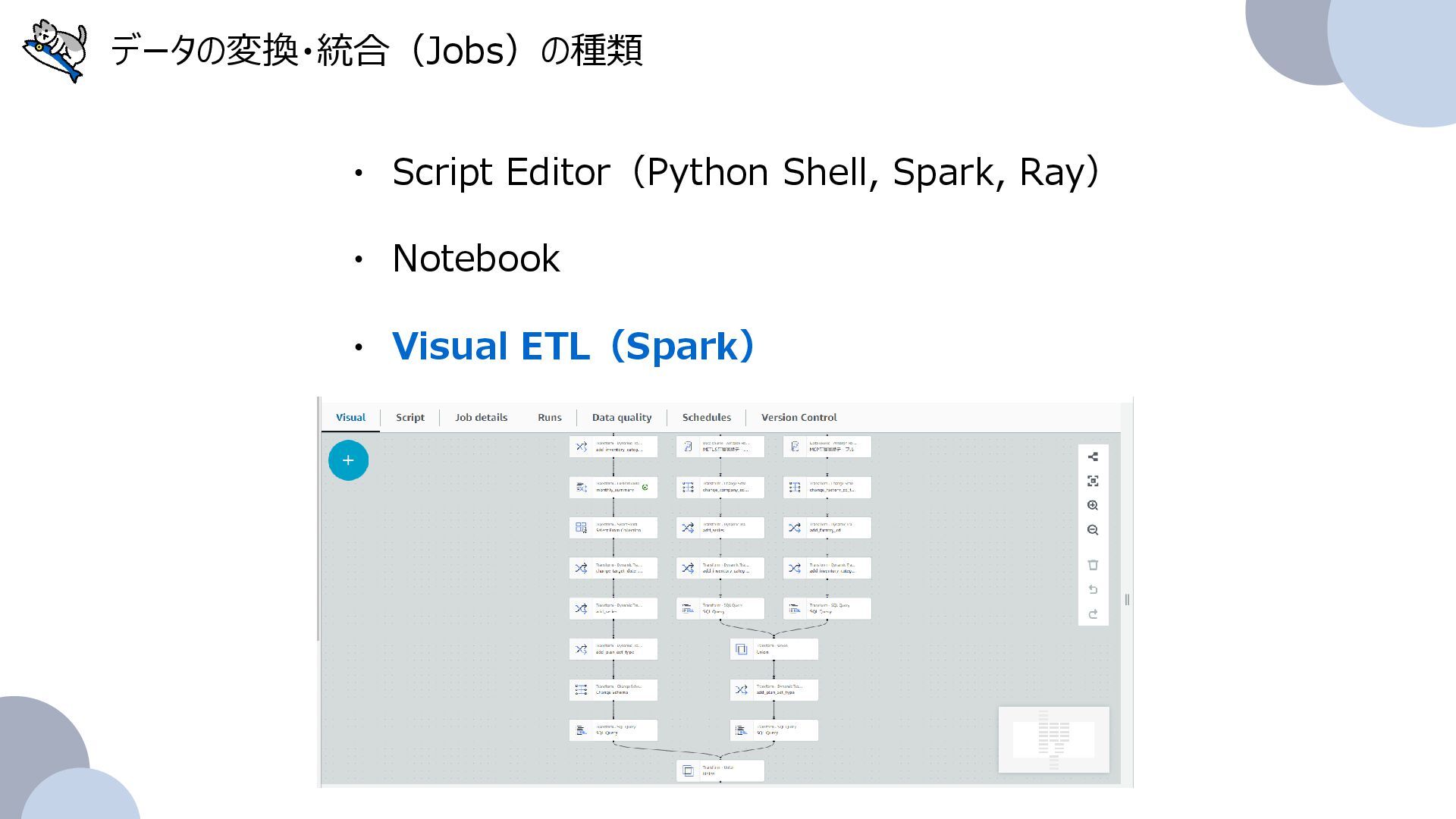Switch to the Script tab
The height and width of the screenshot is (819, 1456).
[409, 417]
